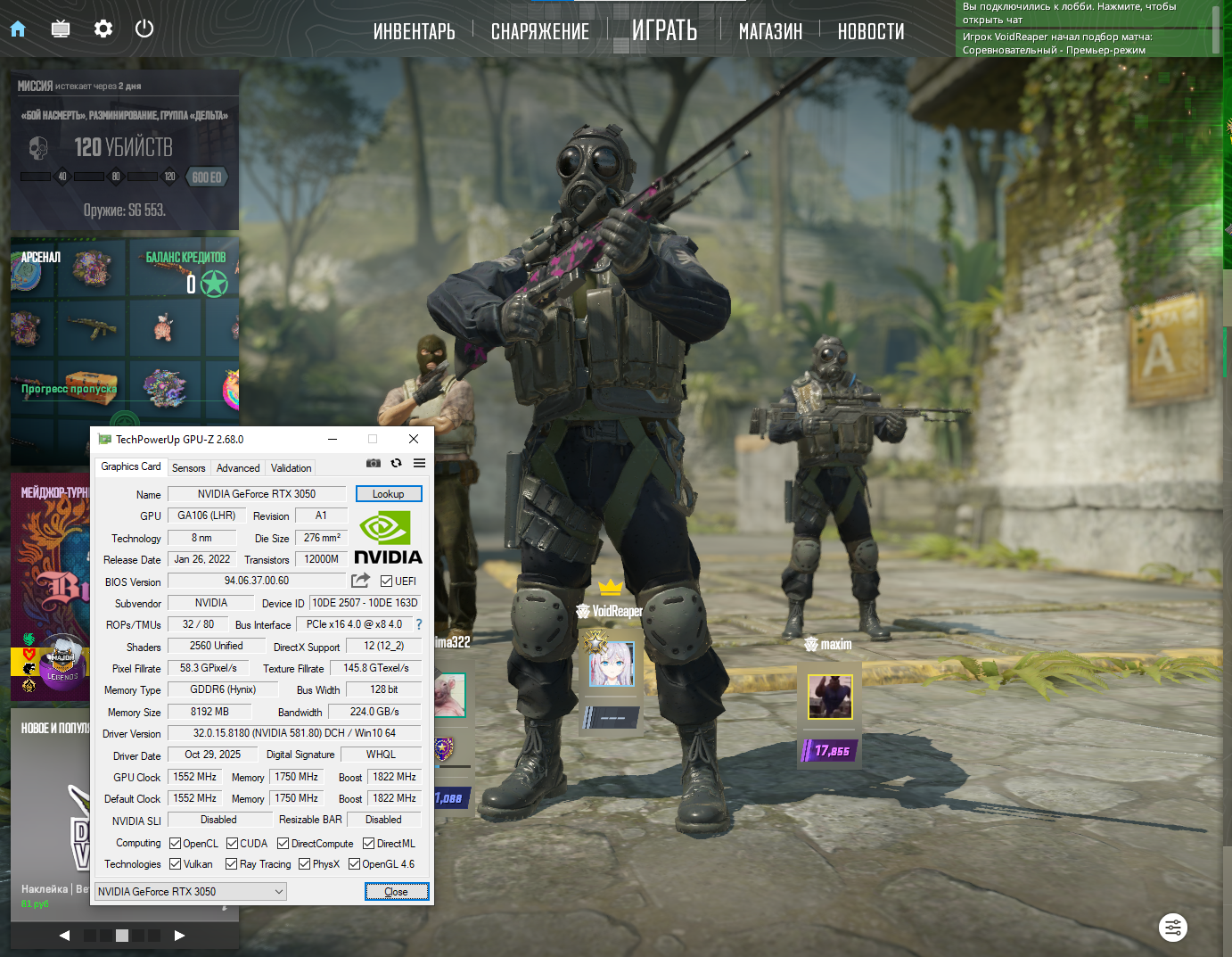Viewport: 1232px width, 957px height.
Task: Go to the next news carousel arrow
Action: coord(179,936)
